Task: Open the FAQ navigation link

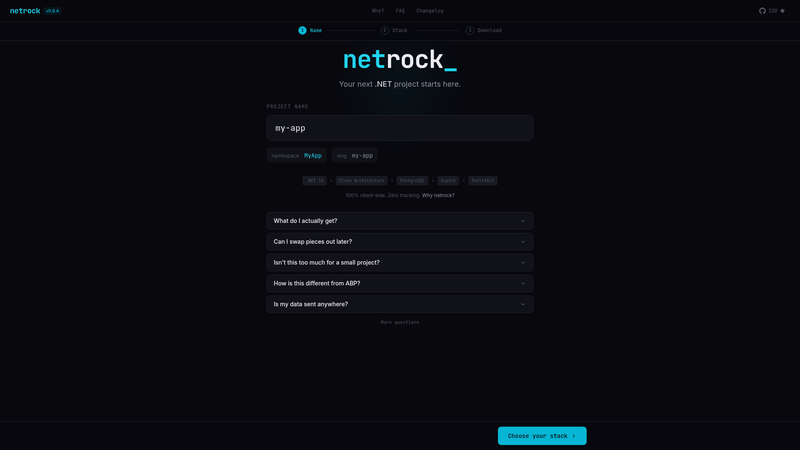Action: (x=400, y=11)
